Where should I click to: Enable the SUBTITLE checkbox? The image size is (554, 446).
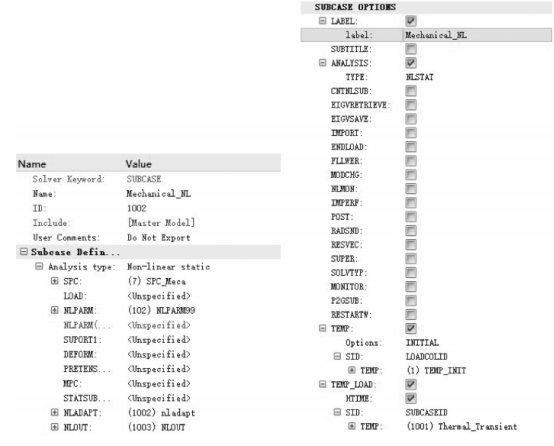[x=411, y=49]
